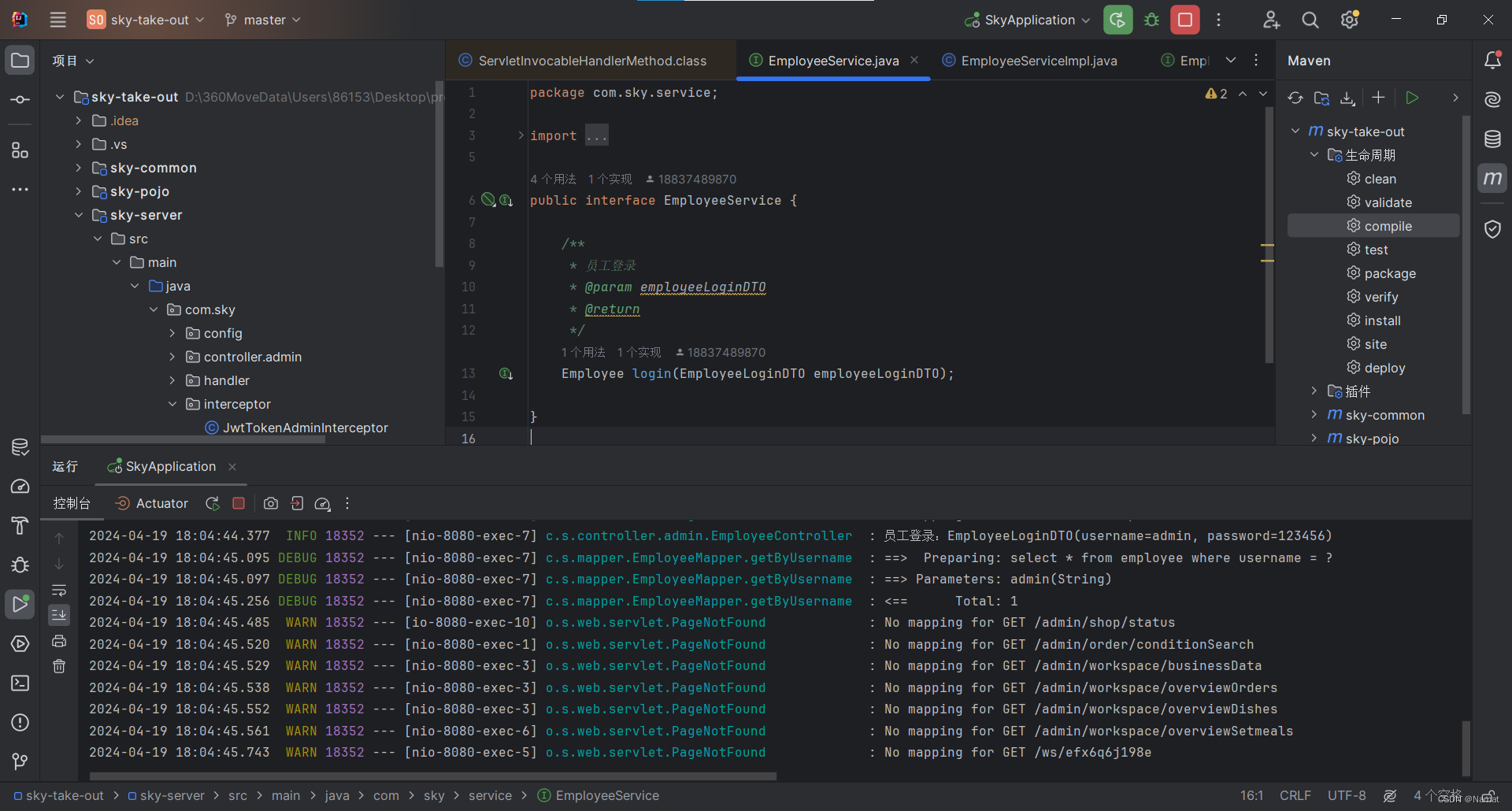Select the 控制台 console tab
Viewport: 1512px width, 811px height.
(x=72, y=503)
